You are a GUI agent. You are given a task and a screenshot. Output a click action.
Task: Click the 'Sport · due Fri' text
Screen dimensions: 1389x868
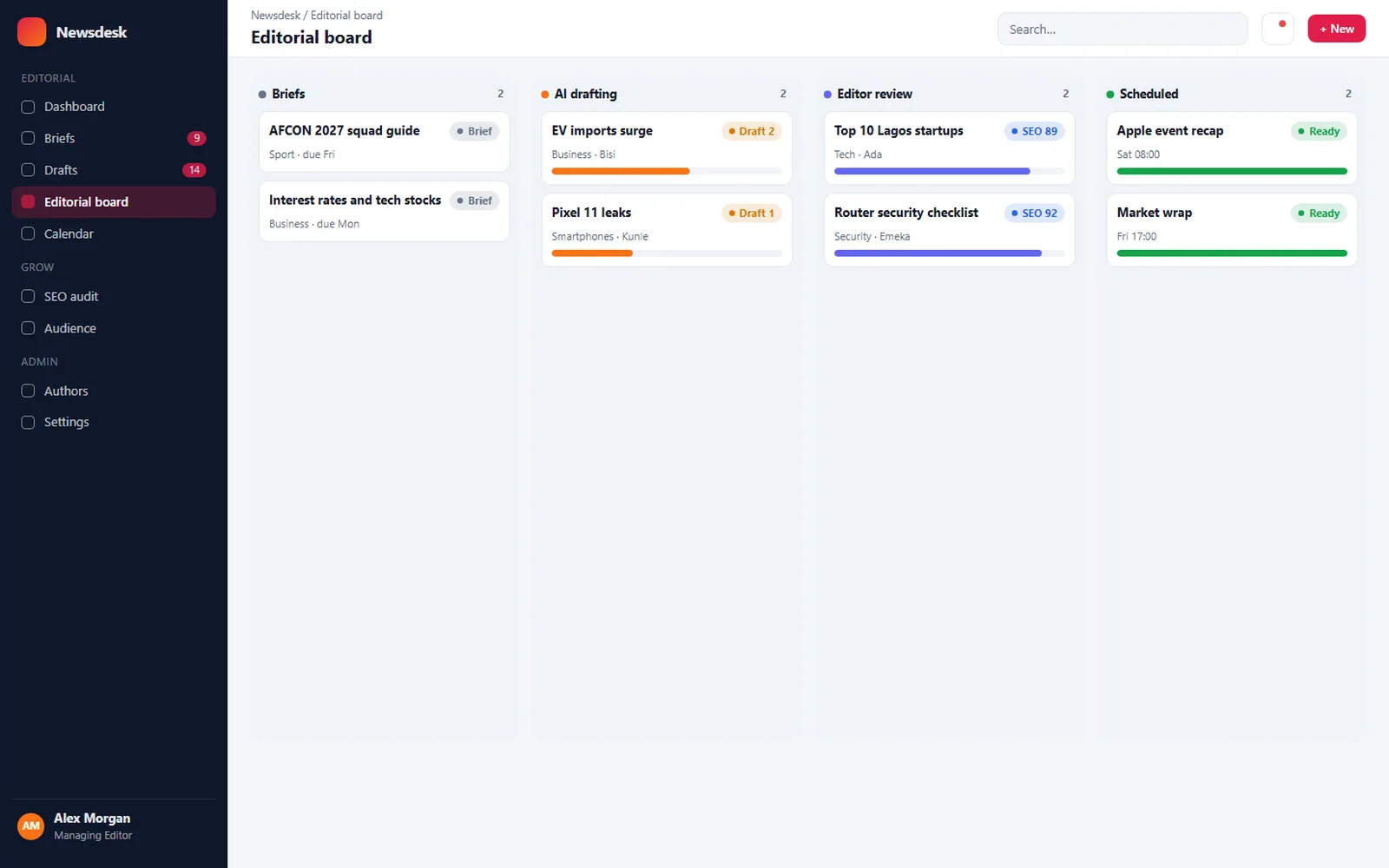click(x=301, y=155)
